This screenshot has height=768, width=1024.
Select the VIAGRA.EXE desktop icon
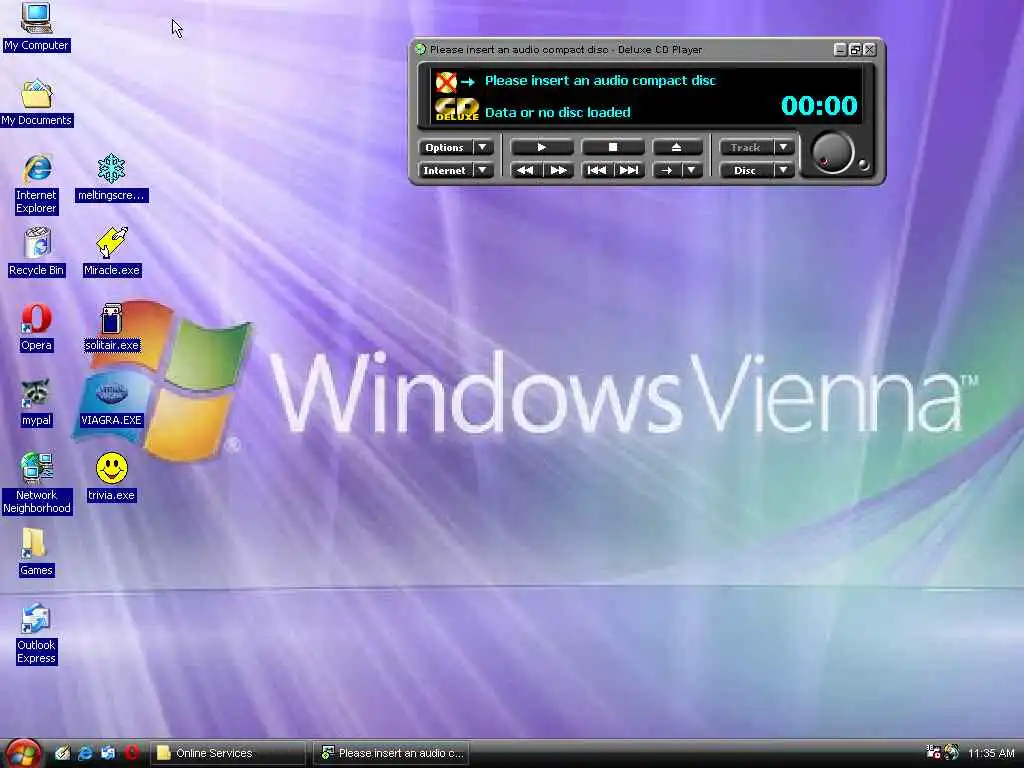click(112, 403)
